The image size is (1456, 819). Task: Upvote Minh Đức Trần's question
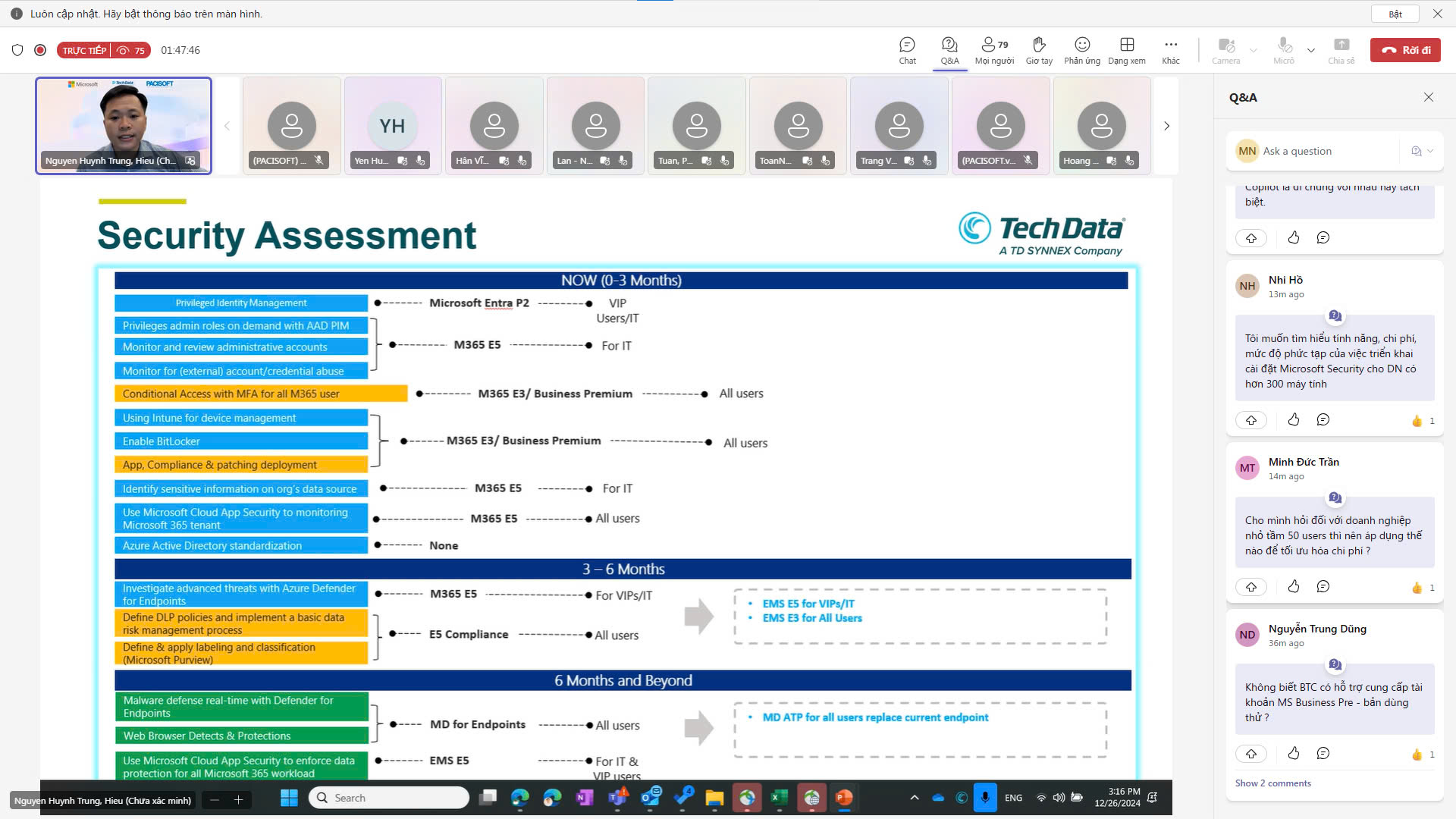(1251, 587)
